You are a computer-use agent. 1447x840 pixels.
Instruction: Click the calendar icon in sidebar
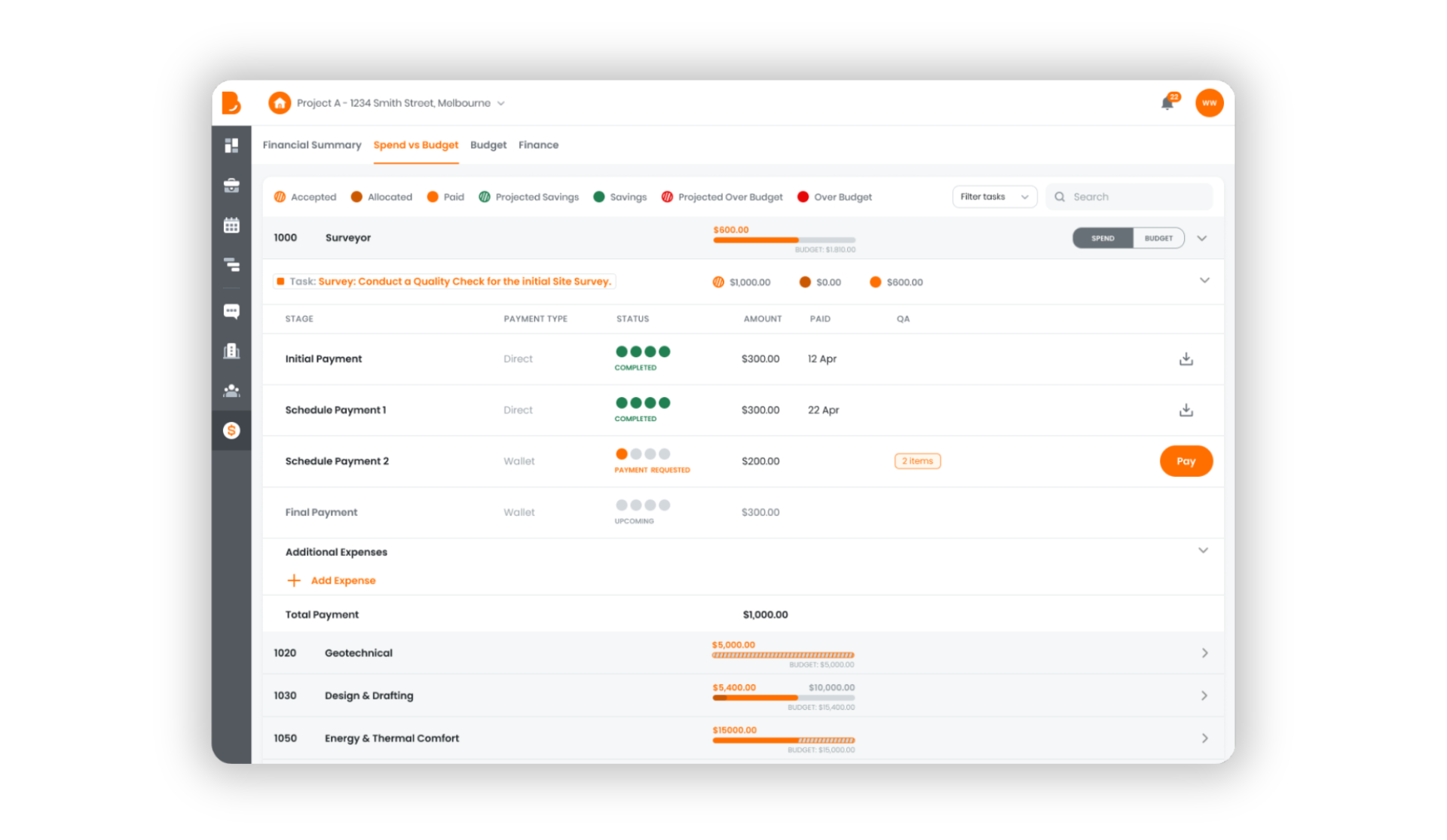pos(232,223)
